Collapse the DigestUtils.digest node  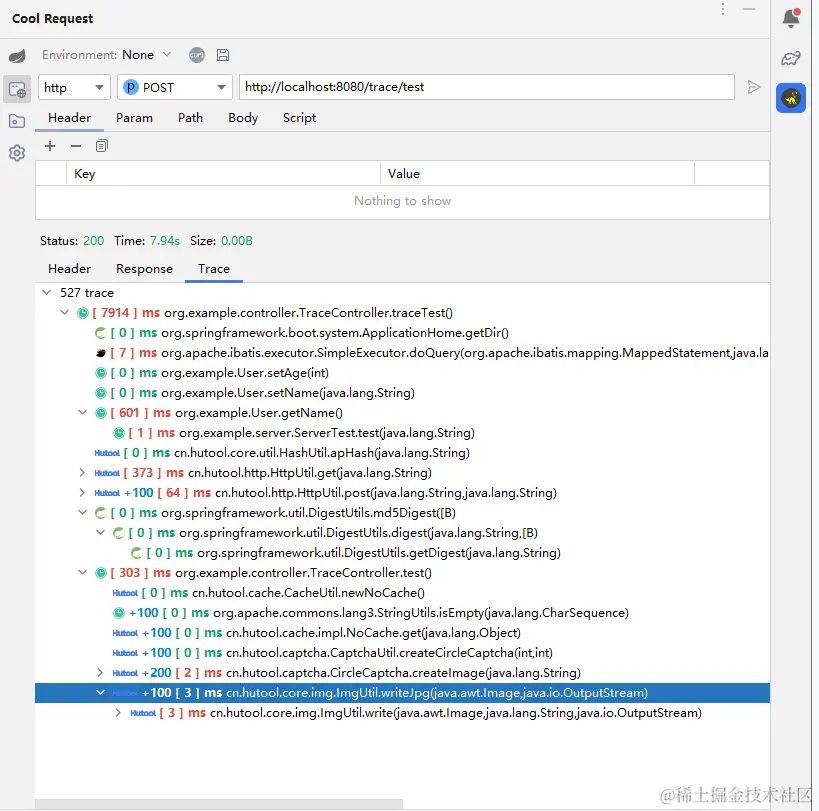click(101, 532)
